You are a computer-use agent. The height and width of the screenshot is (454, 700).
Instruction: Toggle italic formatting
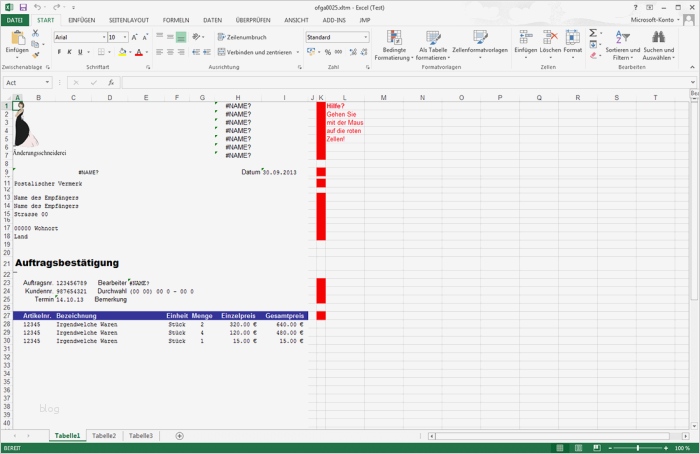pos(70,52)
